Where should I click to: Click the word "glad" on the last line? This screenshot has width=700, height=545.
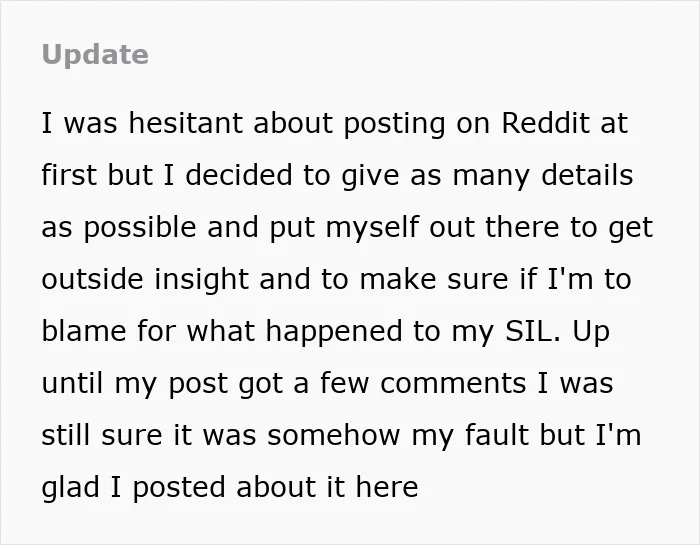[x=70, y=488]
